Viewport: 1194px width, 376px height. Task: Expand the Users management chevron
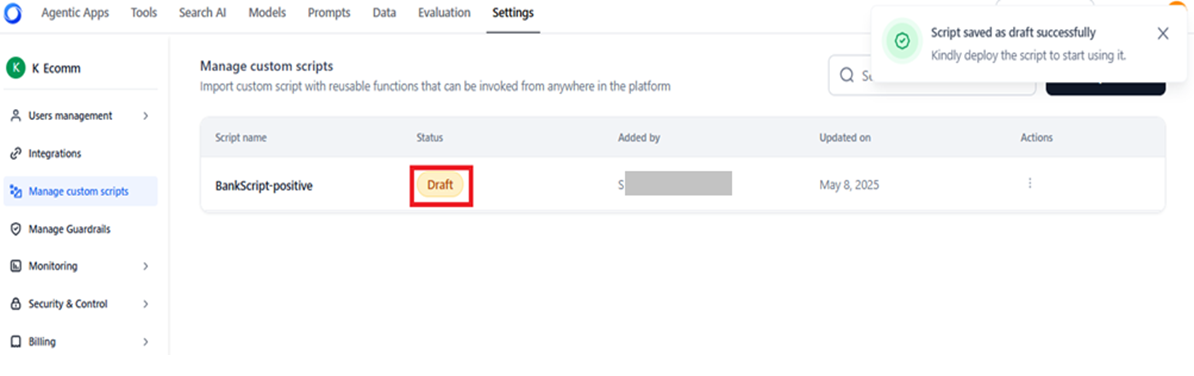[145, 116]
